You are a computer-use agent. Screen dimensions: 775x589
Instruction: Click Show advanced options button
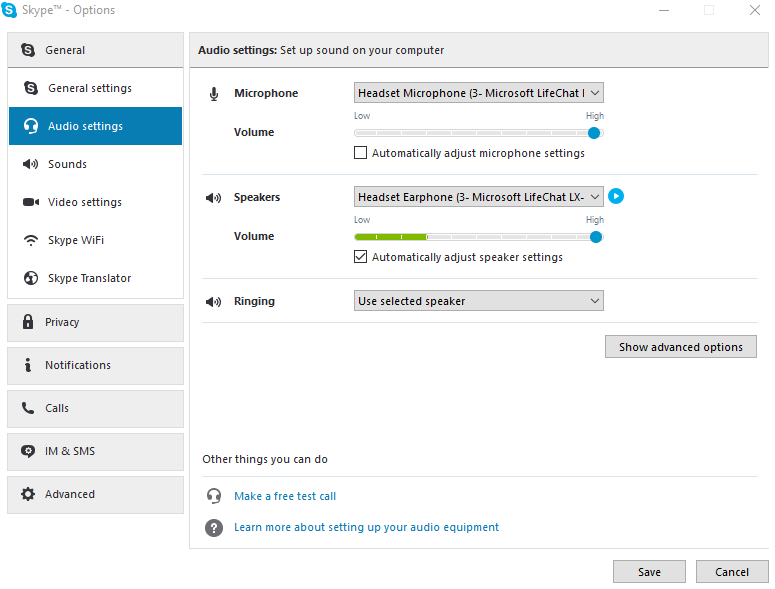tap(681, 346)
